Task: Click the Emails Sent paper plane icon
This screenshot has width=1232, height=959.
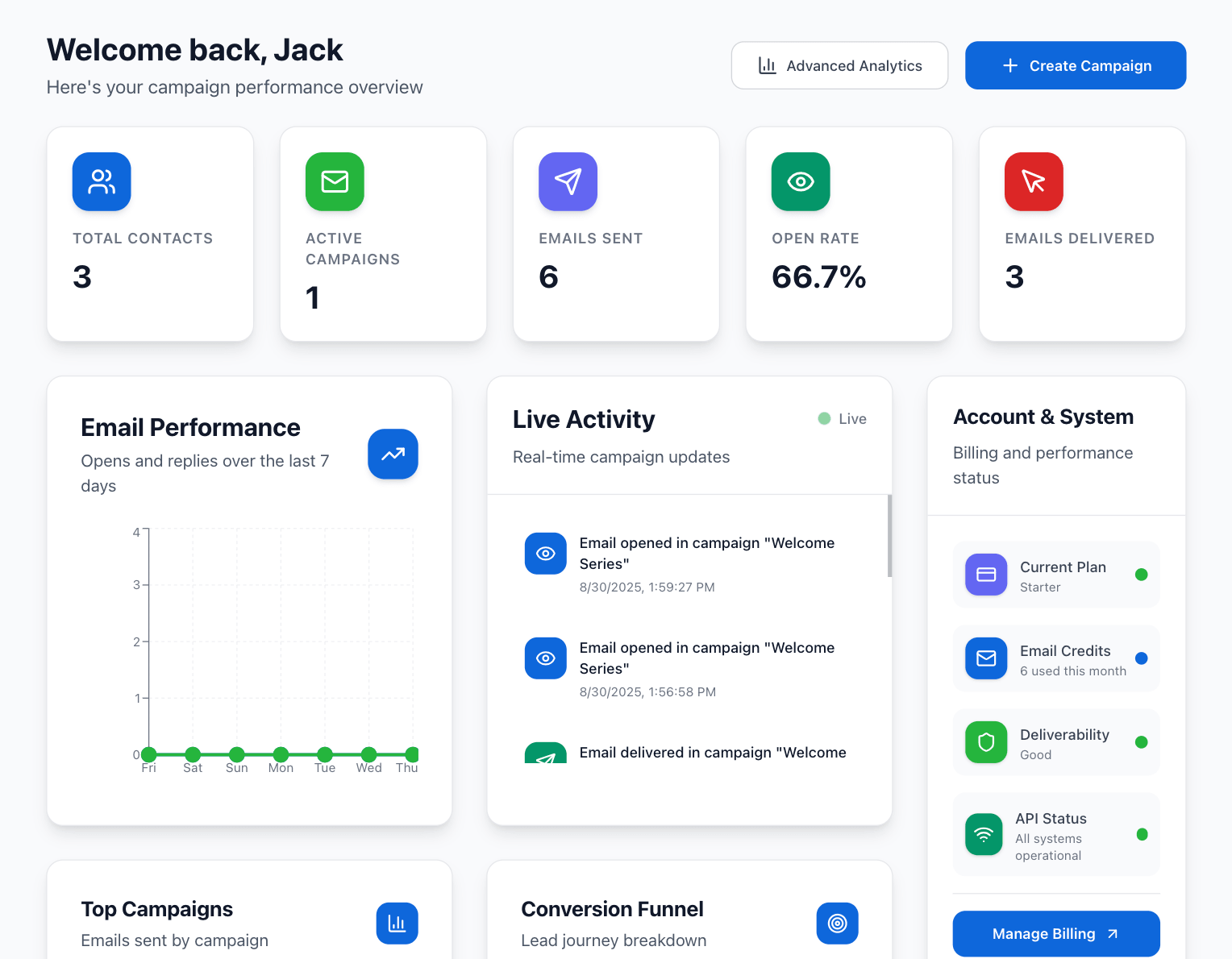Action: (x=568, y=181)
